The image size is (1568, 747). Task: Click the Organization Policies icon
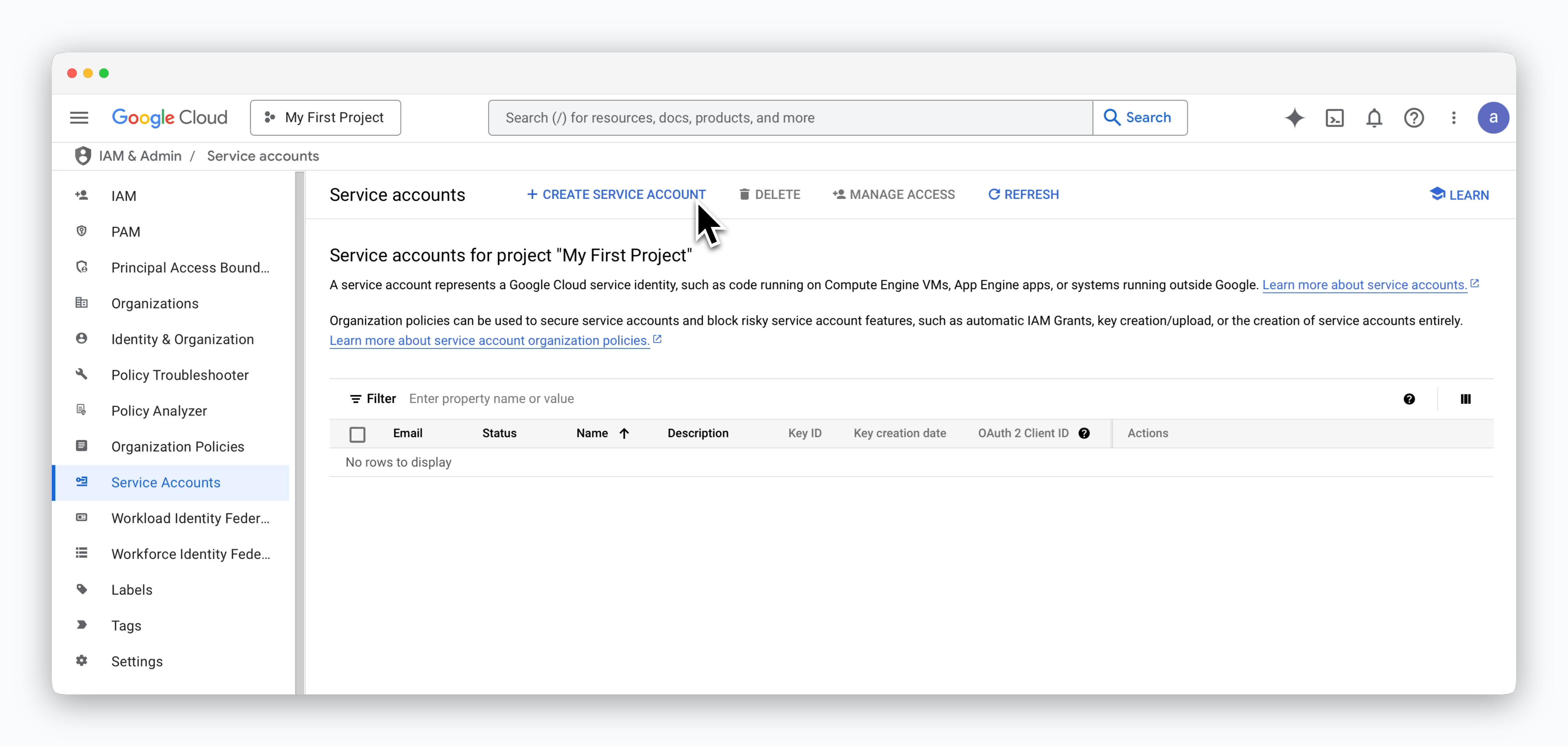pyautogui.click(x=82, y=445)
